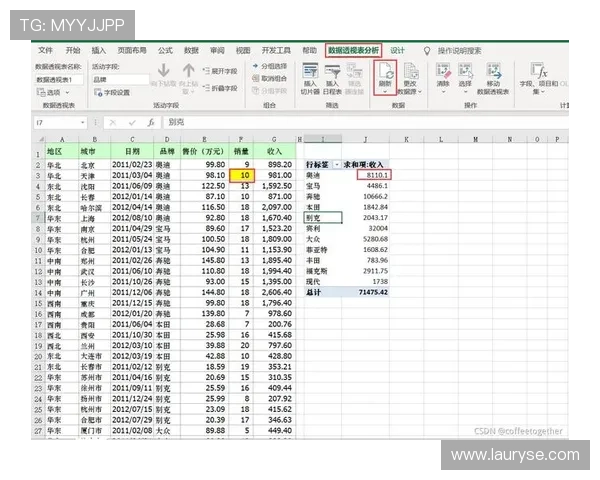Viewport: 600px width, 480px height.
Task: Click 移动数据透视表 move PivotTable icon
Action: coord(493,72)
